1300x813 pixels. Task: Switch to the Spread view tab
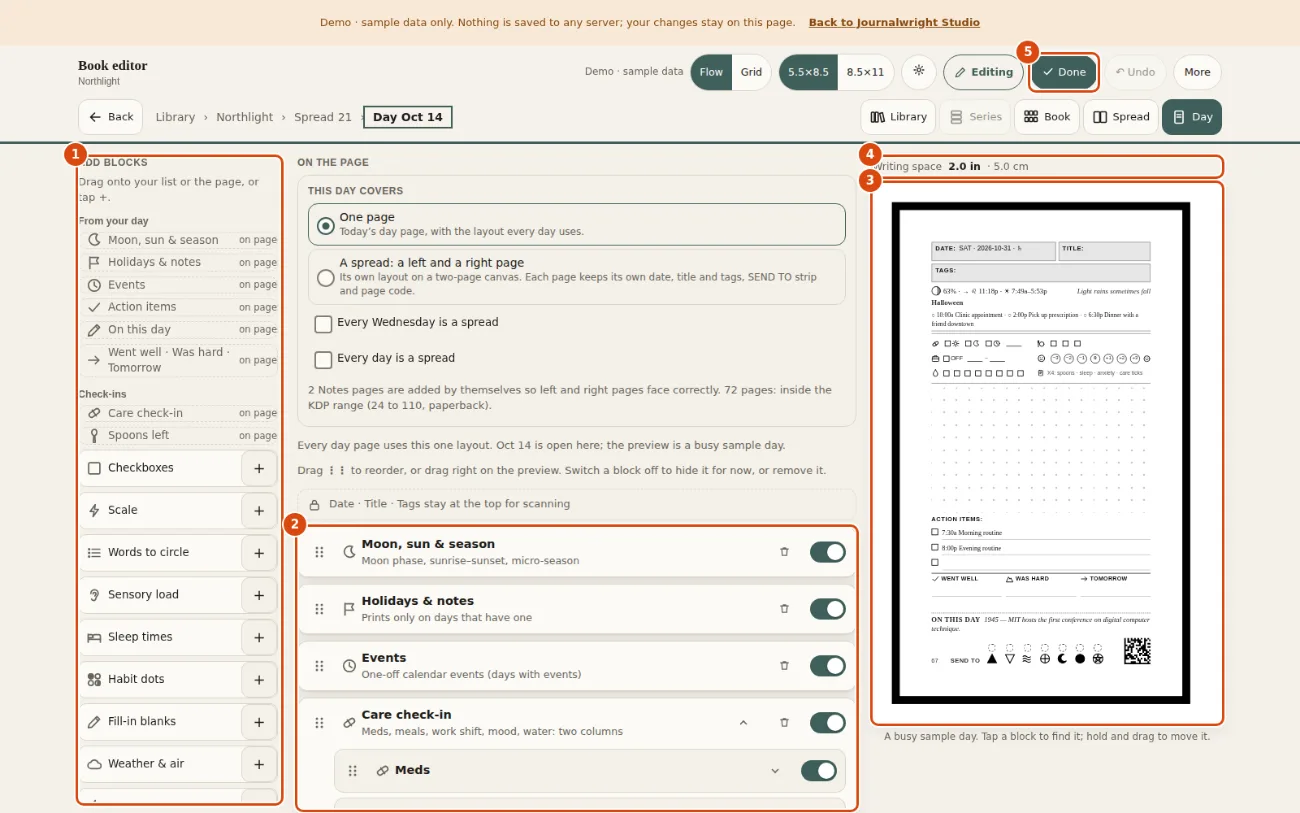(1121, 117)
